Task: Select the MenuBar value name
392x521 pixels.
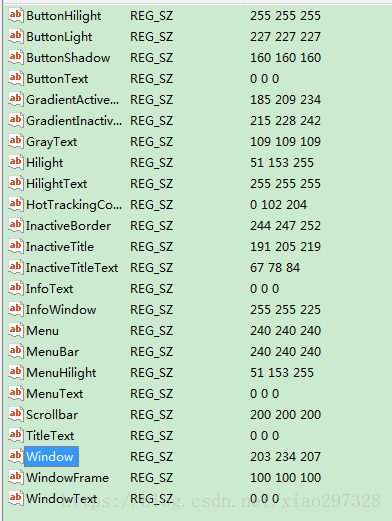Action: tap(53, 352)
